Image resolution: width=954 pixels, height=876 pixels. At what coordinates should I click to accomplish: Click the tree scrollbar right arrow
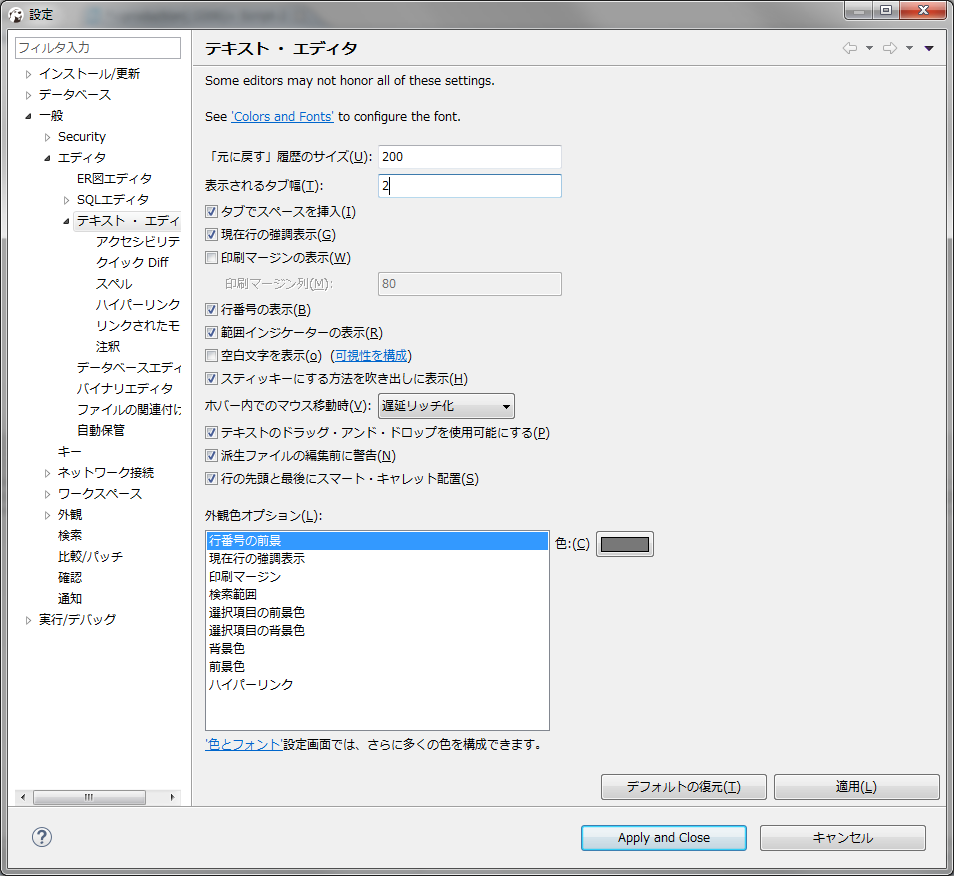[x=172, y=797]
